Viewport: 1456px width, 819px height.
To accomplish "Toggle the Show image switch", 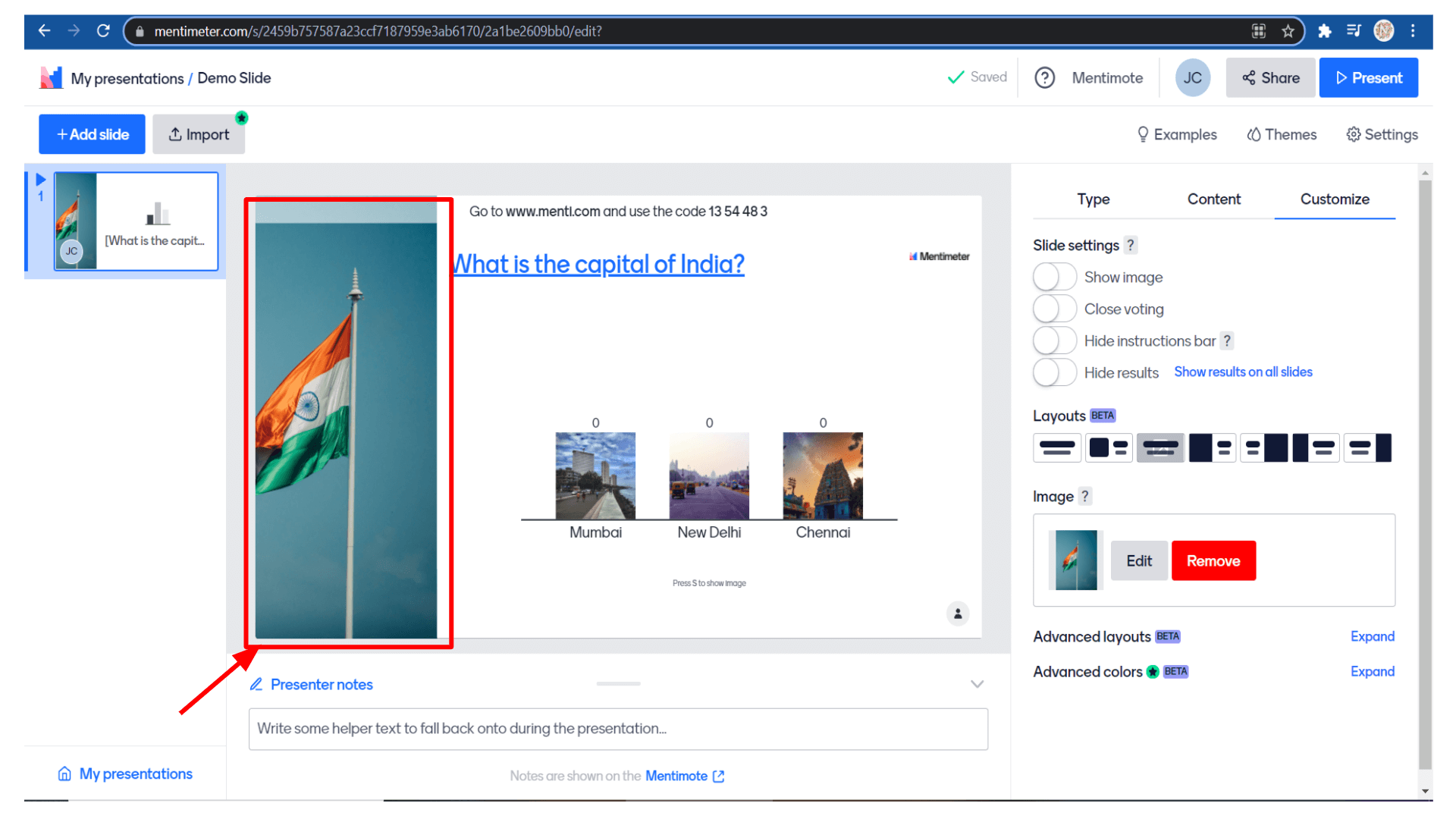I will click(1054, 277).
